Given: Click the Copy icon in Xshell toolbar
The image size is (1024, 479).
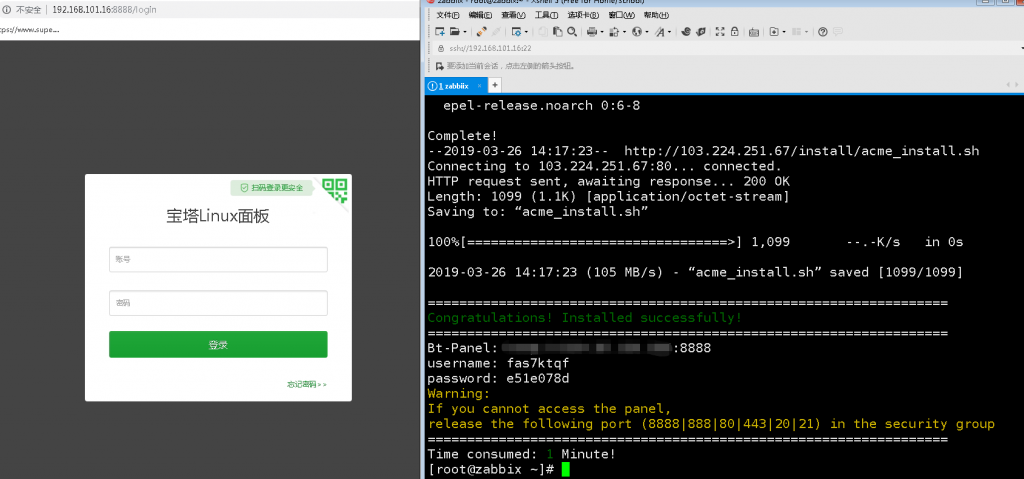Looking at the screenshot, I should click(543, 31).
